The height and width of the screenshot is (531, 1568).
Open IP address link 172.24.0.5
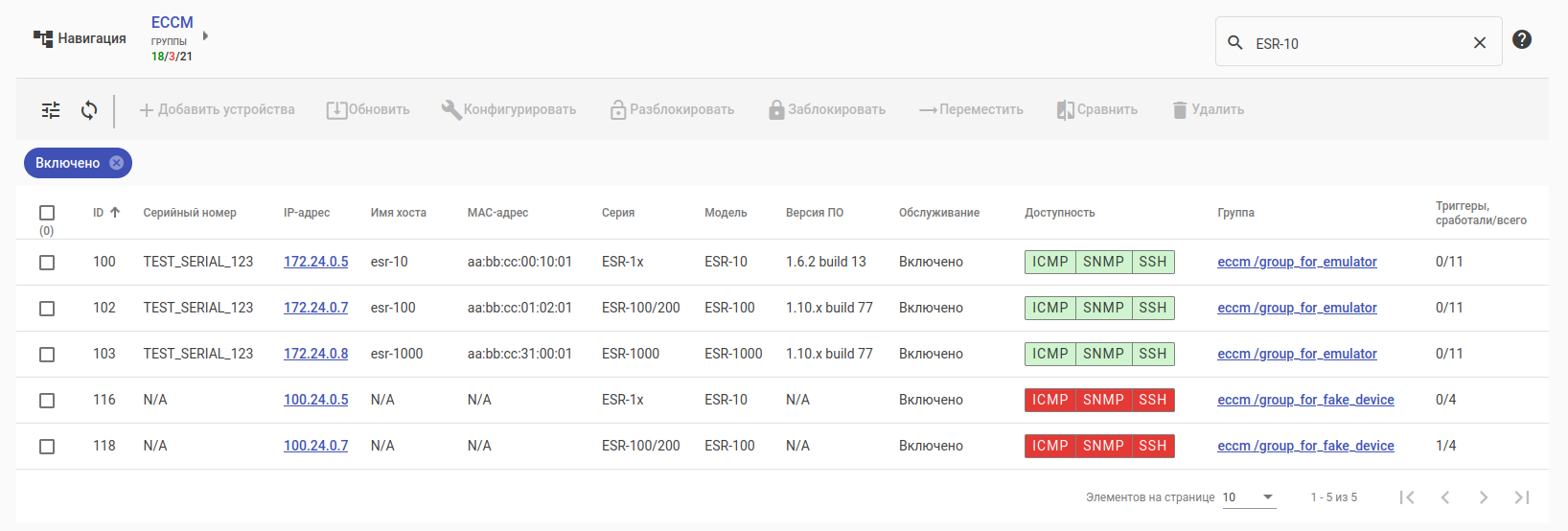pyautogui.click(x=315, y=262)
